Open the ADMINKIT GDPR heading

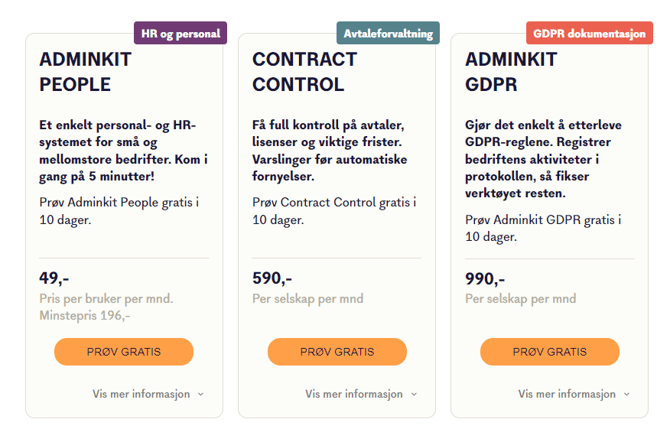tap(511, 71)
